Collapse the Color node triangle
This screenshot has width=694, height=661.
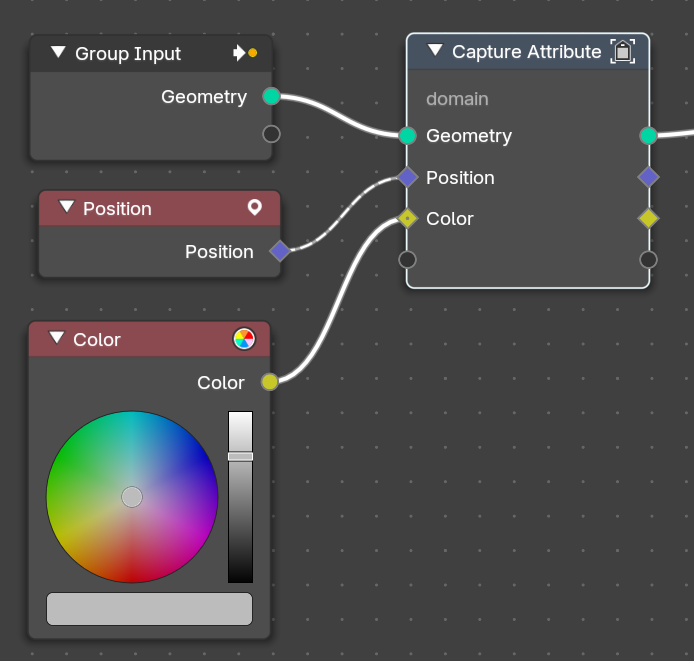(57, 338)
